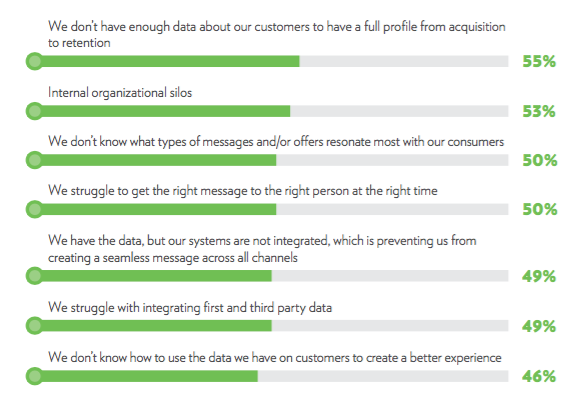Click the 46% percentage label
The height and width of the screenshot is (402, 583).
(x=539, y=376)
